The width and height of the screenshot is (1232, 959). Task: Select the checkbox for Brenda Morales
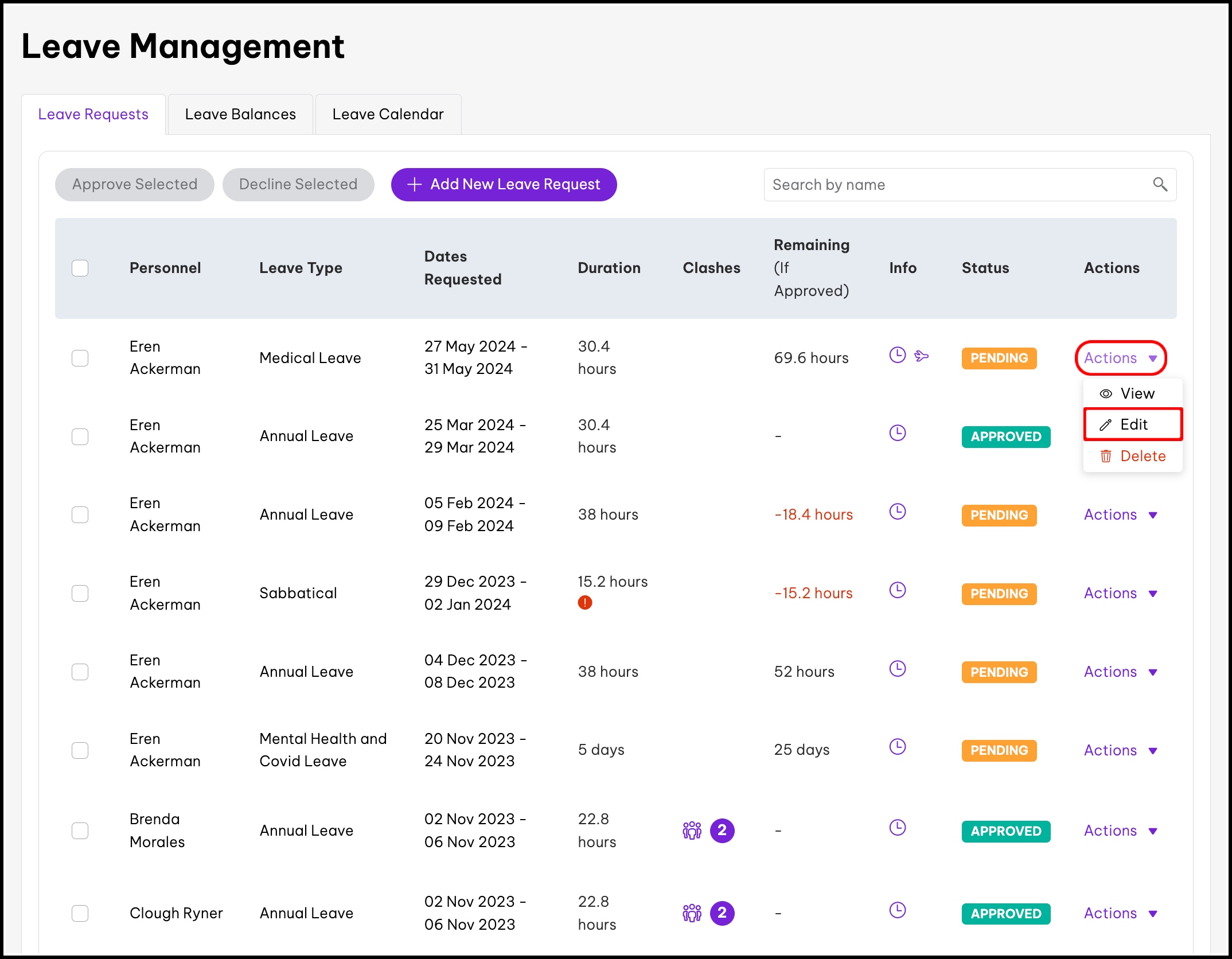click(x=80, y=831)
